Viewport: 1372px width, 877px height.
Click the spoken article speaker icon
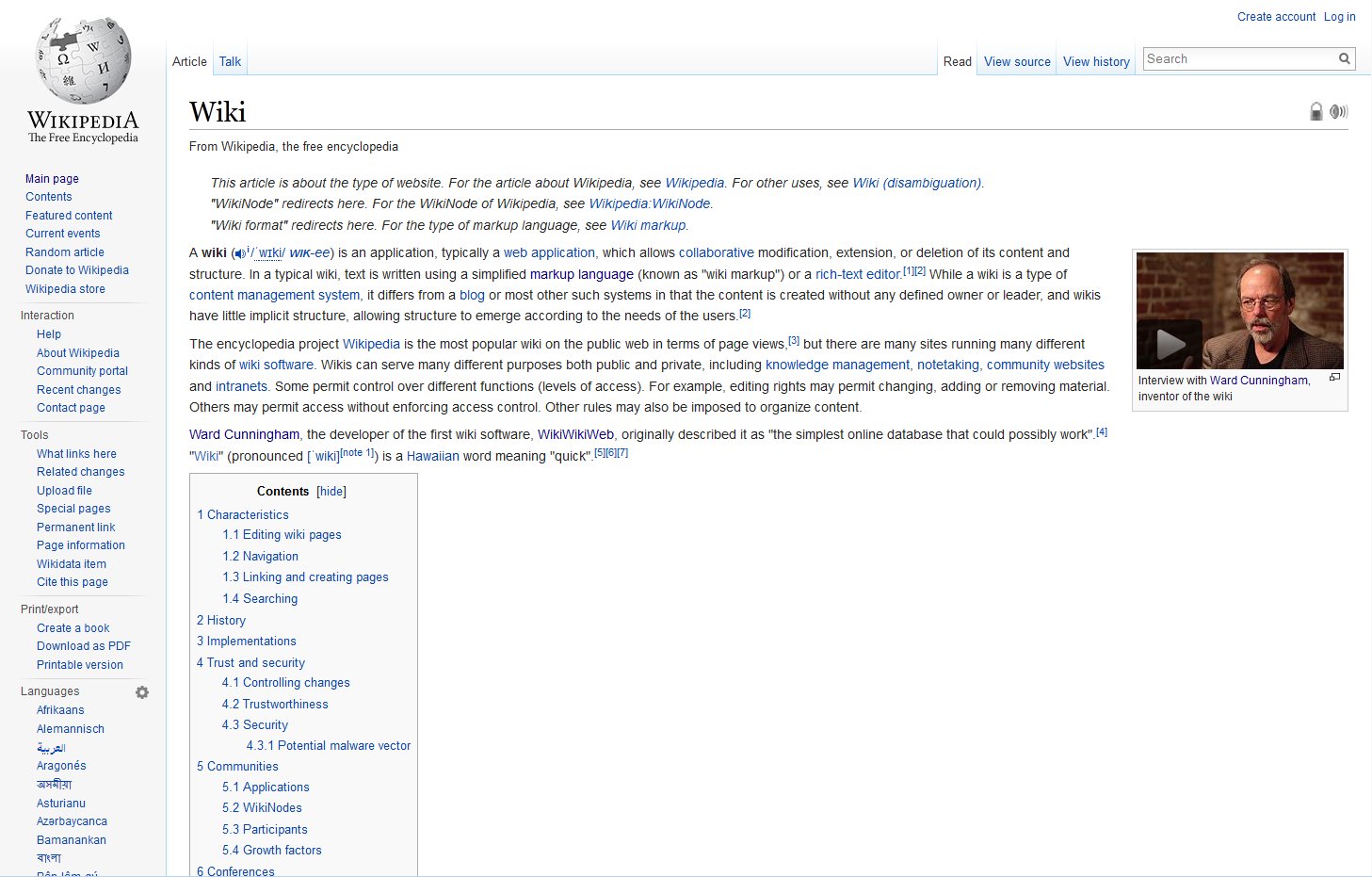pos(1338,111)
